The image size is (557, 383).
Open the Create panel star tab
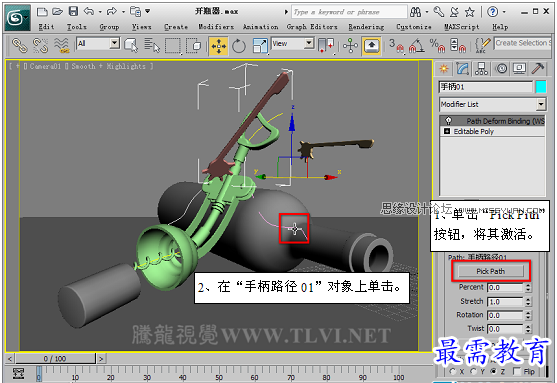tap(444, 69)
